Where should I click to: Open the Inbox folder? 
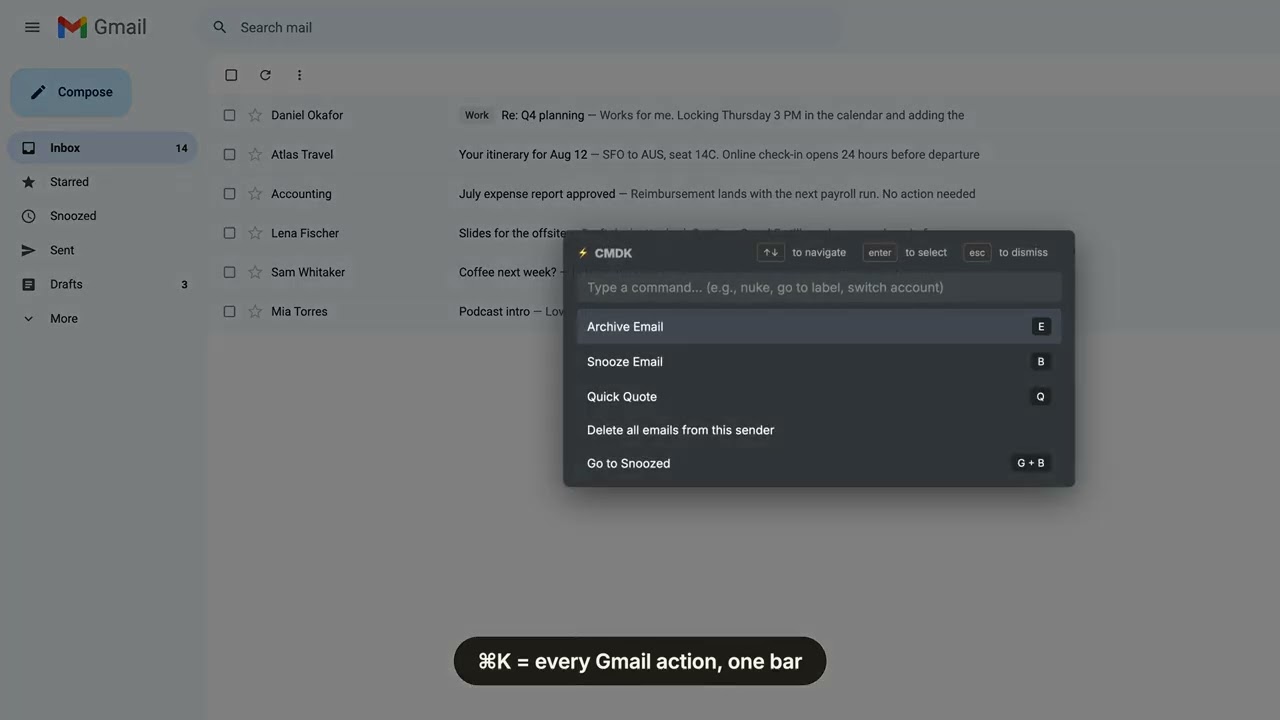click(103, 148)
